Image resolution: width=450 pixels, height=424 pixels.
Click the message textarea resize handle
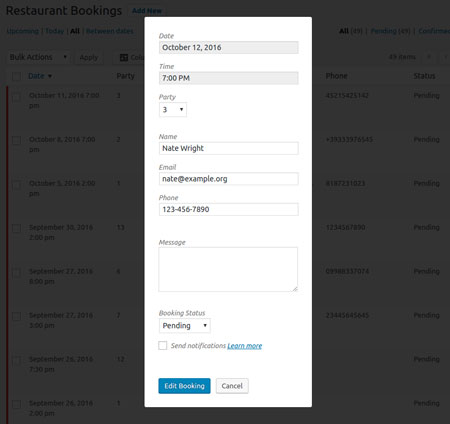pos(295,289)
